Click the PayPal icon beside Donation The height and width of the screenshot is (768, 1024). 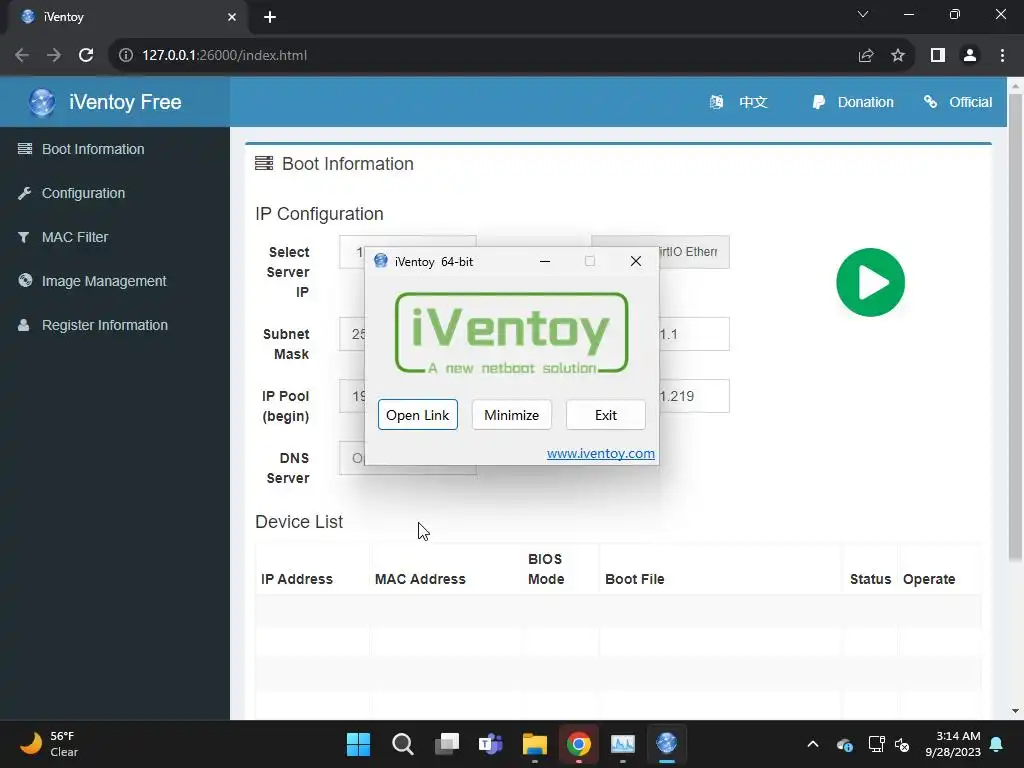coord(818,102)
